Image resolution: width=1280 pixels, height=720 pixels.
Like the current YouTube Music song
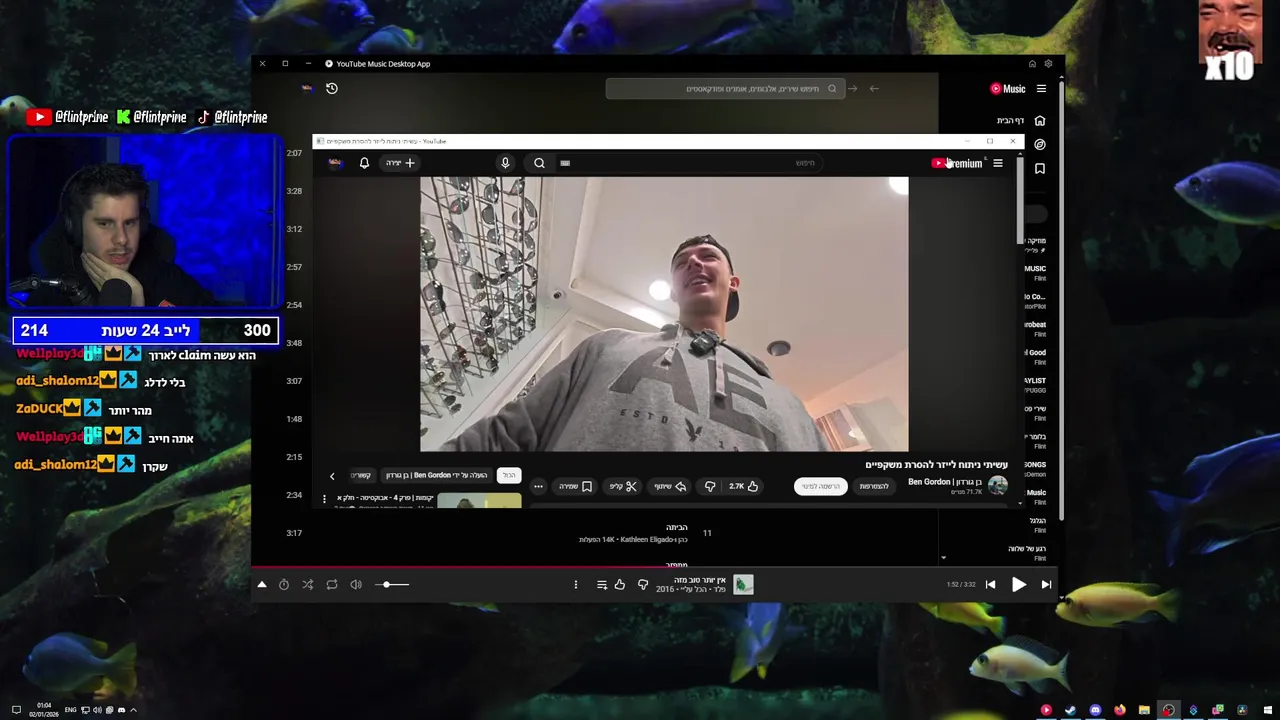620,584
